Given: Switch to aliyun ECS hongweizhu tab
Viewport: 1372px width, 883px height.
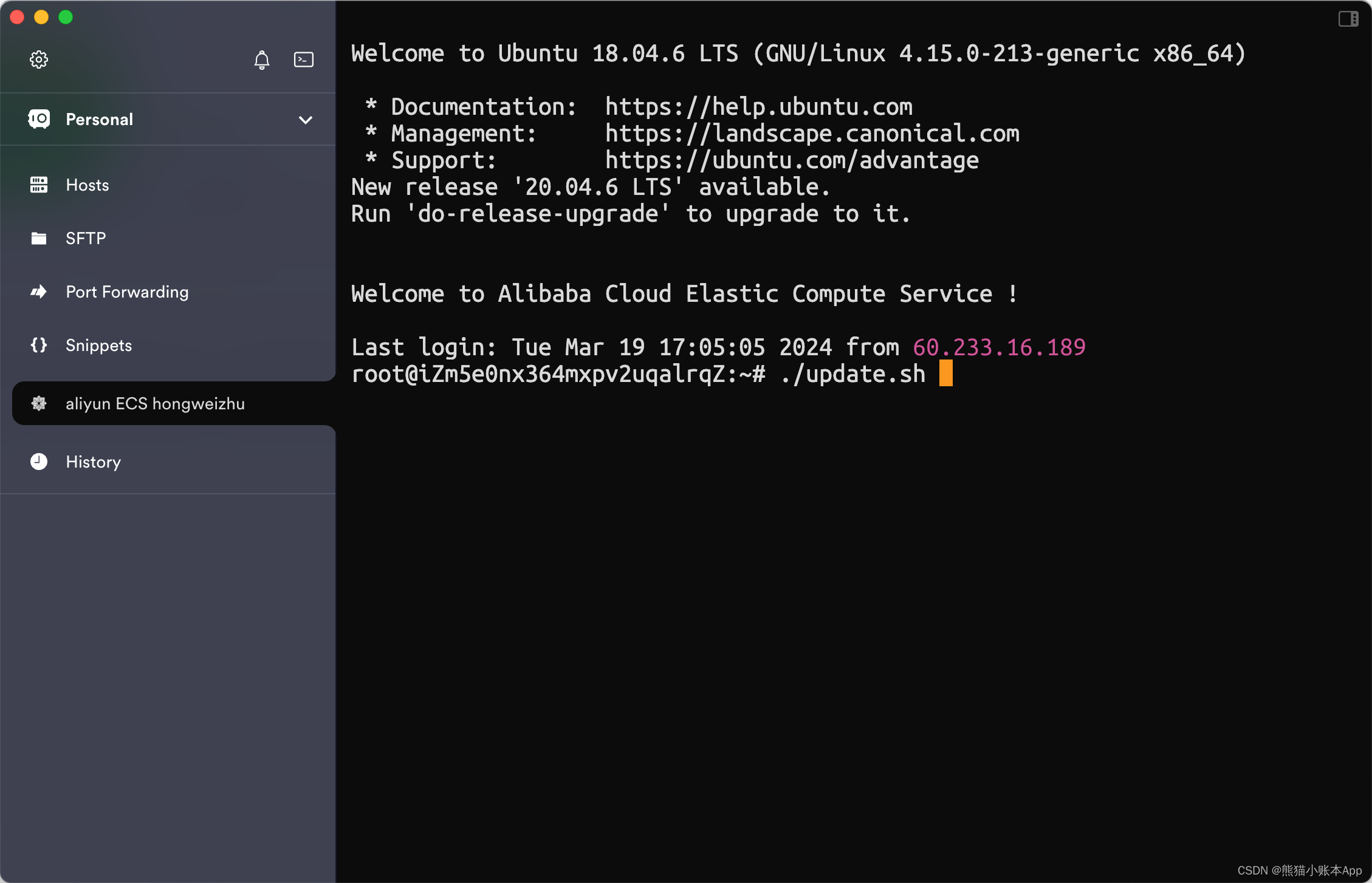Looking at the screenshot, I should click(155, 403).
